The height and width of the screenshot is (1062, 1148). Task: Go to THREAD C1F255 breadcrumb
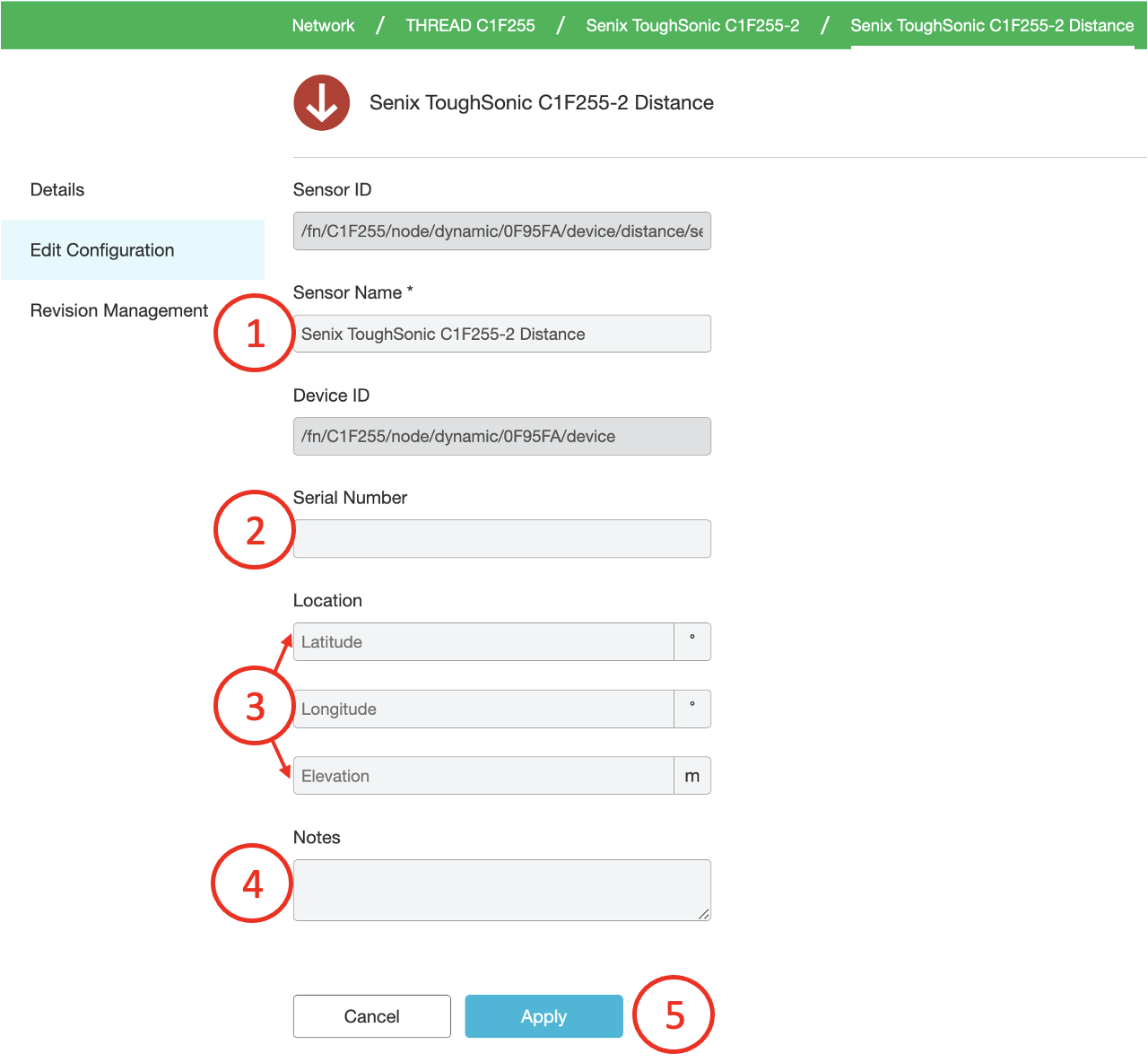470,25
